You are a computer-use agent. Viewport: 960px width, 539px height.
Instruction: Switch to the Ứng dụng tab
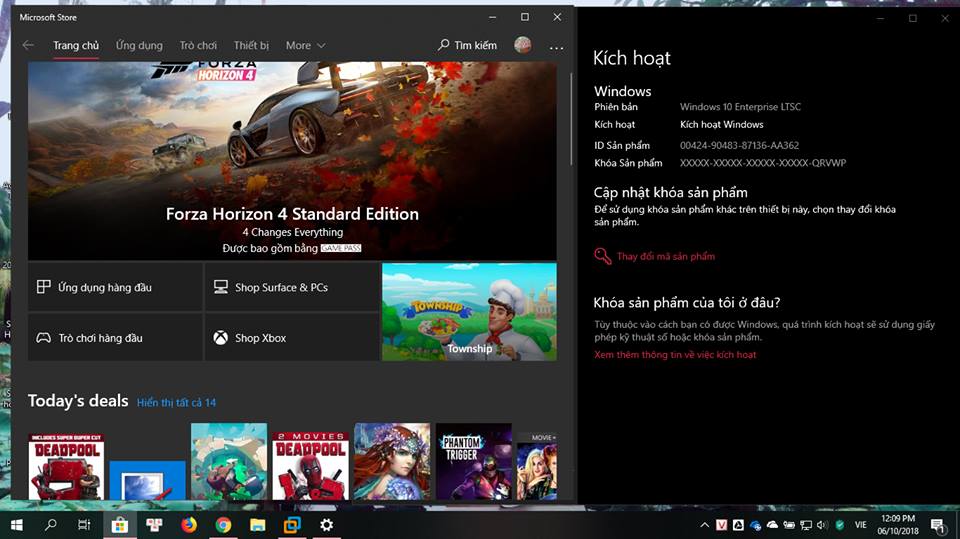point(140,45)
